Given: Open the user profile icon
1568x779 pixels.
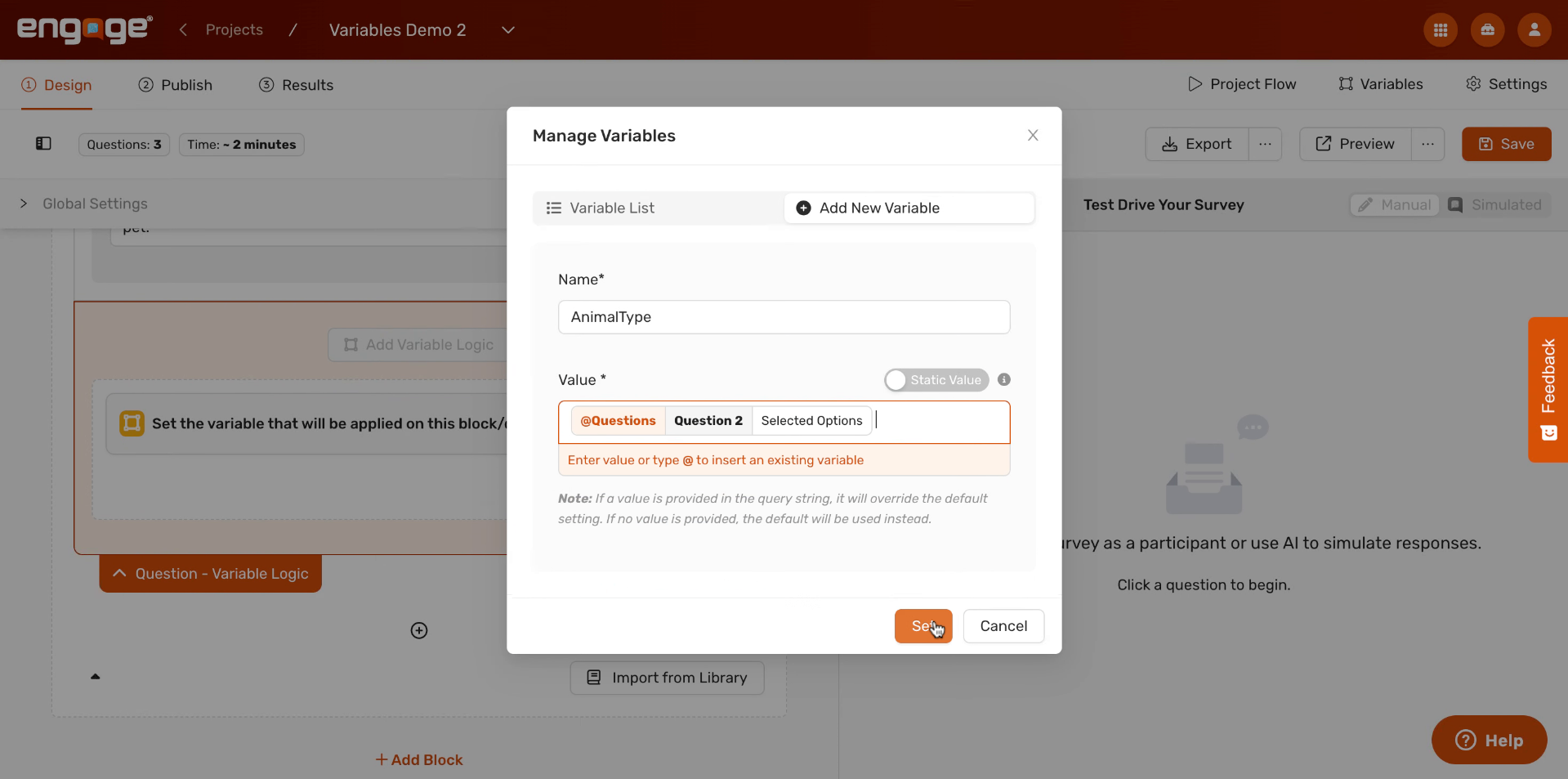Looking at the screenshot, I should click(x=1534, y=30).
